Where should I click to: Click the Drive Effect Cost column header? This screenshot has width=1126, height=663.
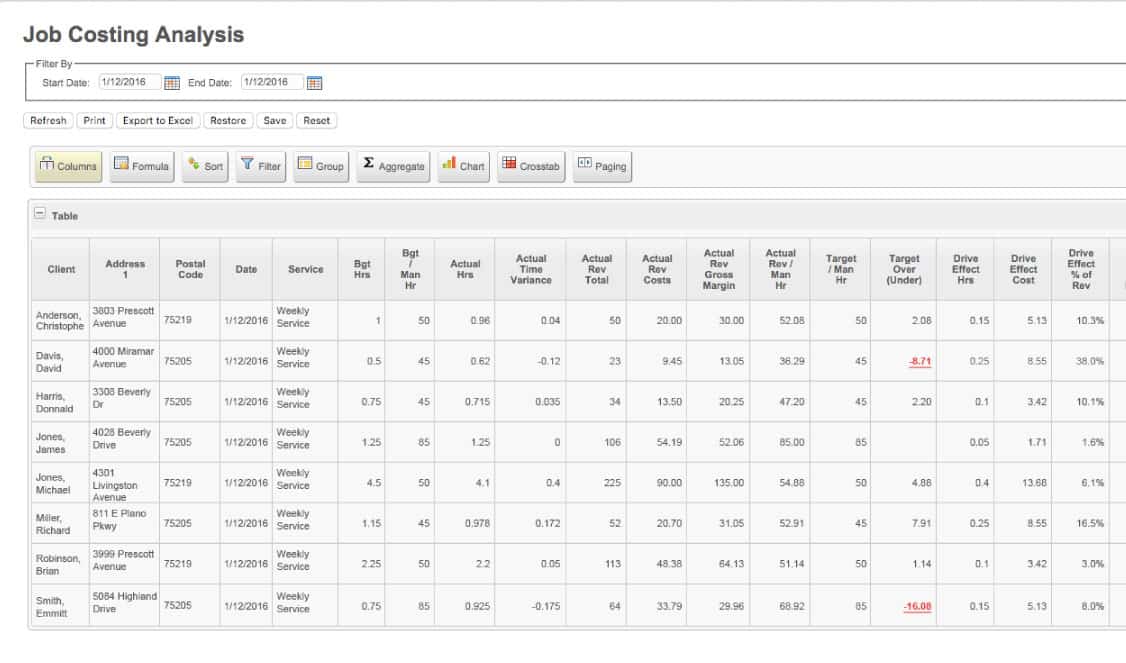pyautogui.click(x=1023, y=269)
